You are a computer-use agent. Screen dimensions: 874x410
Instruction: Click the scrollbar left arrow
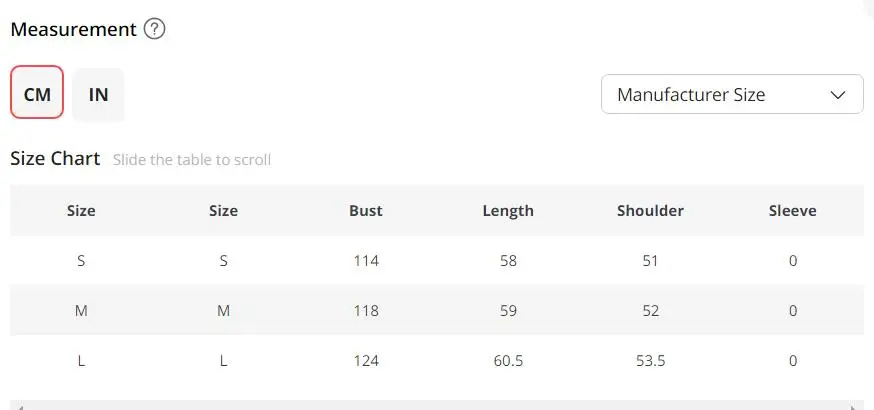(20, 407)
